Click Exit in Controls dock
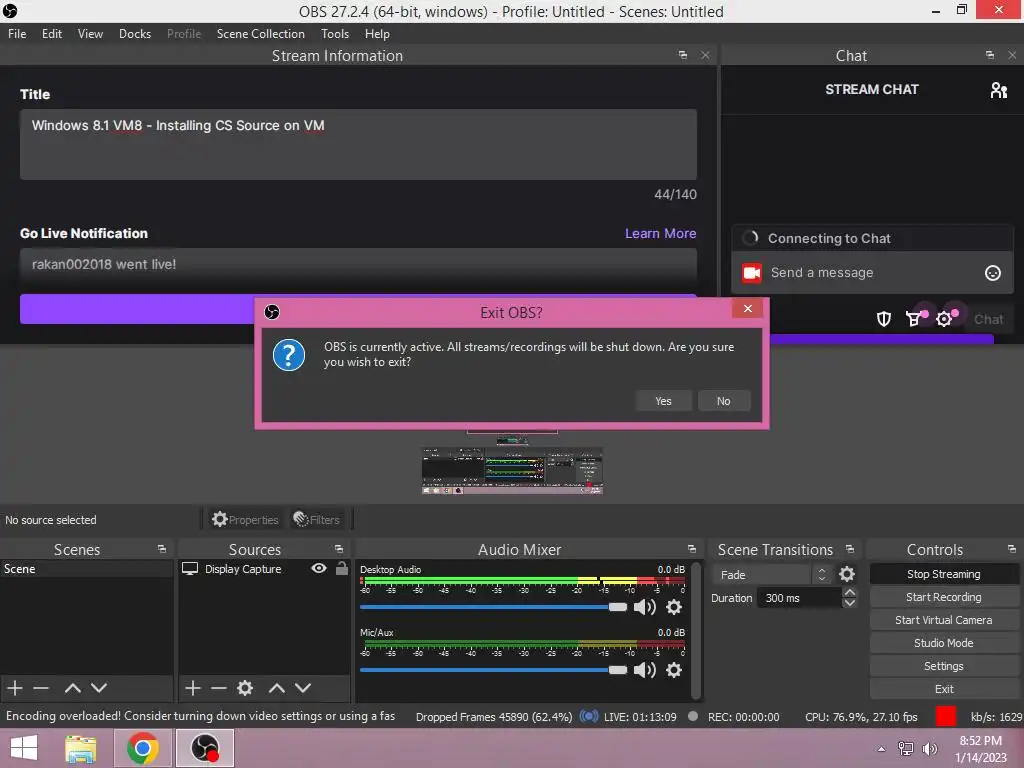This screenshot has height=768, width=1024. pyautogui.click(x=944, y=689)
